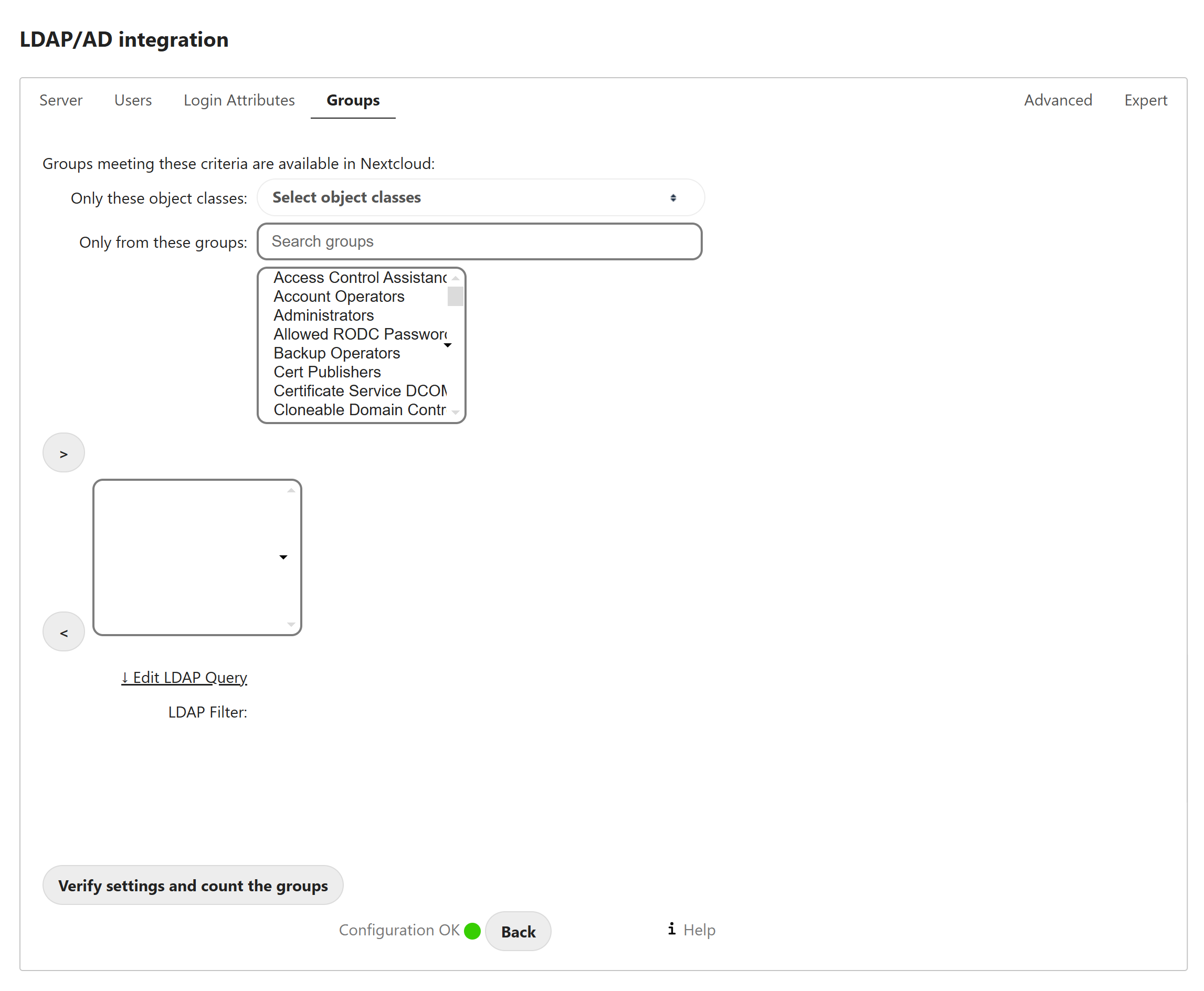Click scroll-up arrow in available groups list

[x=455, y=278]
